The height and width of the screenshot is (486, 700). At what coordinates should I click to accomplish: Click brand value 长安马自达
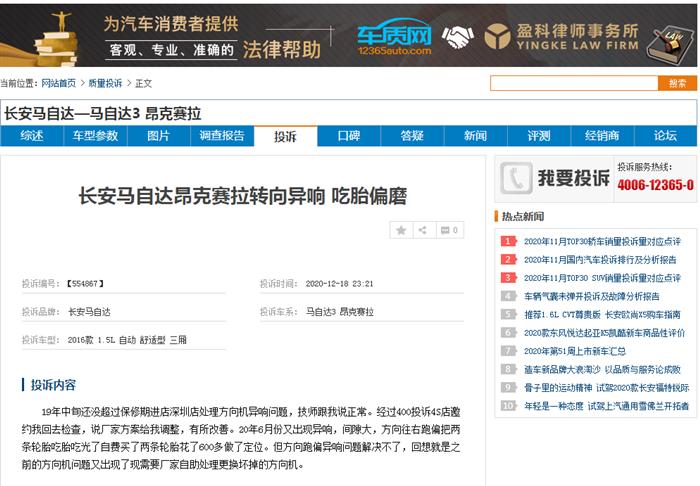pyautogui.click(x=89, y=312)
